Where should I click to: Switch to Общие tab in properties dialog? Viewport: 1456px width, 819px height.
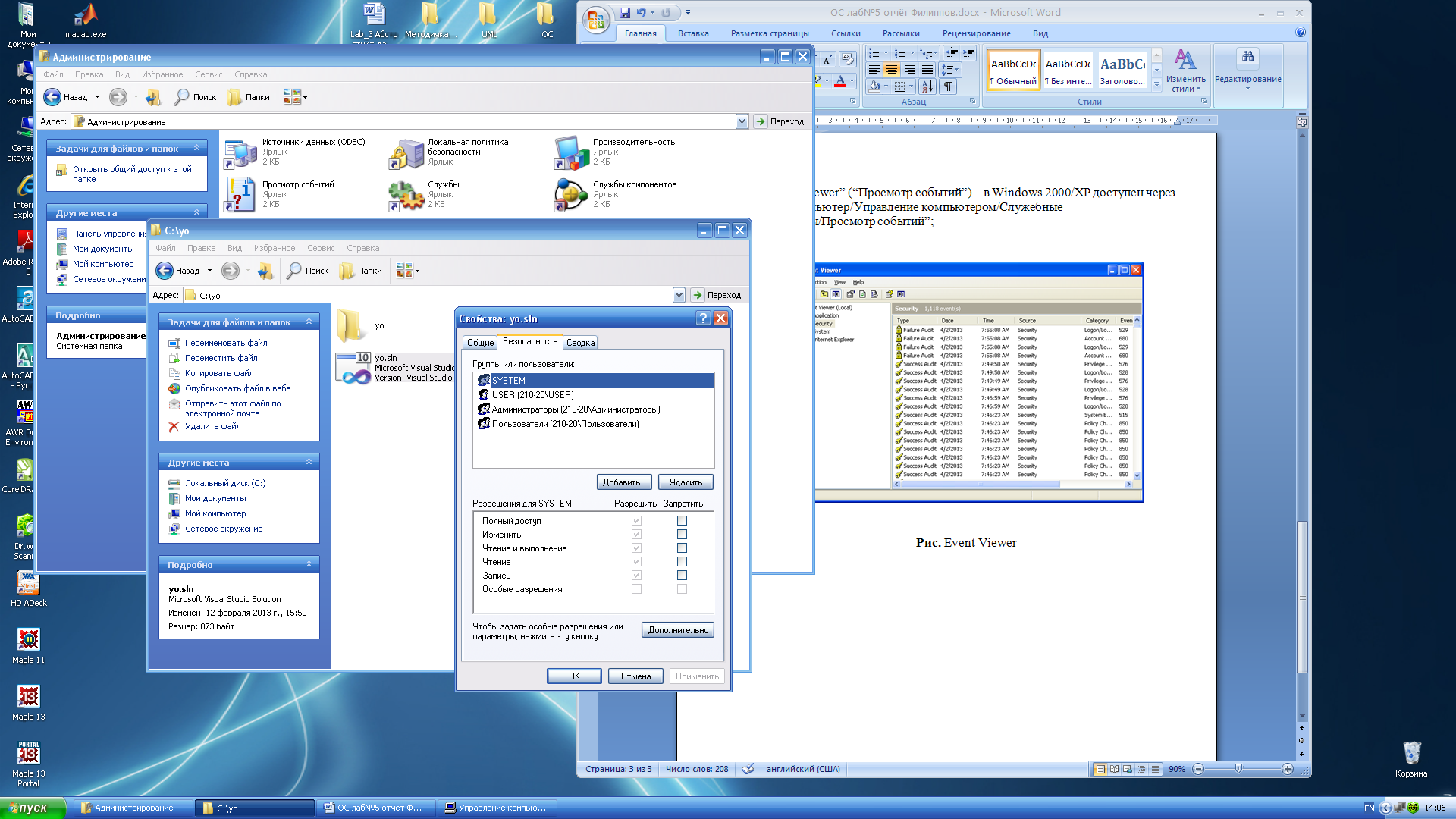coord(480,343)
